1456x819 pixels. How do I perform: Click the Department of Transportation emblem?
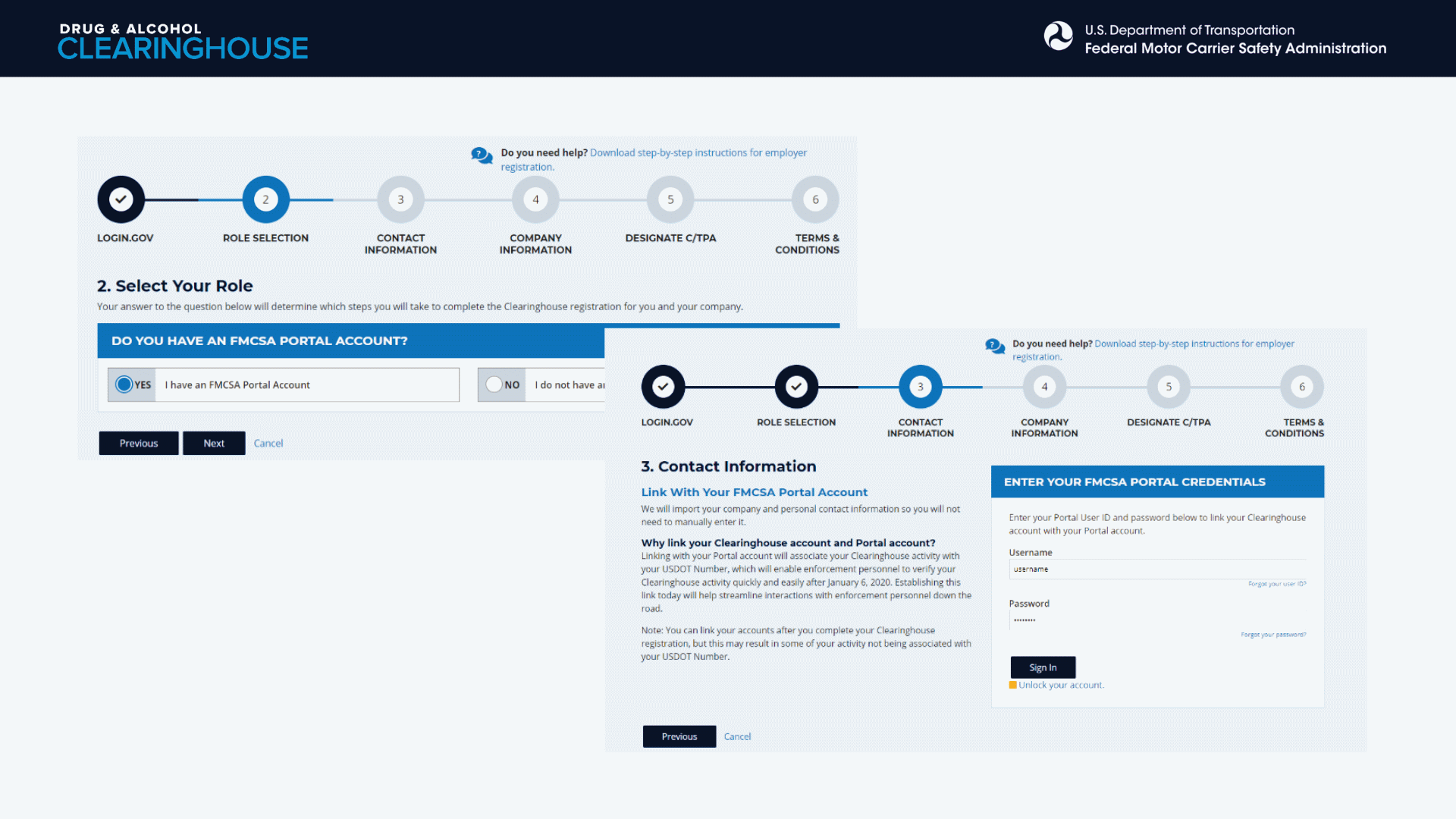click(1058, 36)
